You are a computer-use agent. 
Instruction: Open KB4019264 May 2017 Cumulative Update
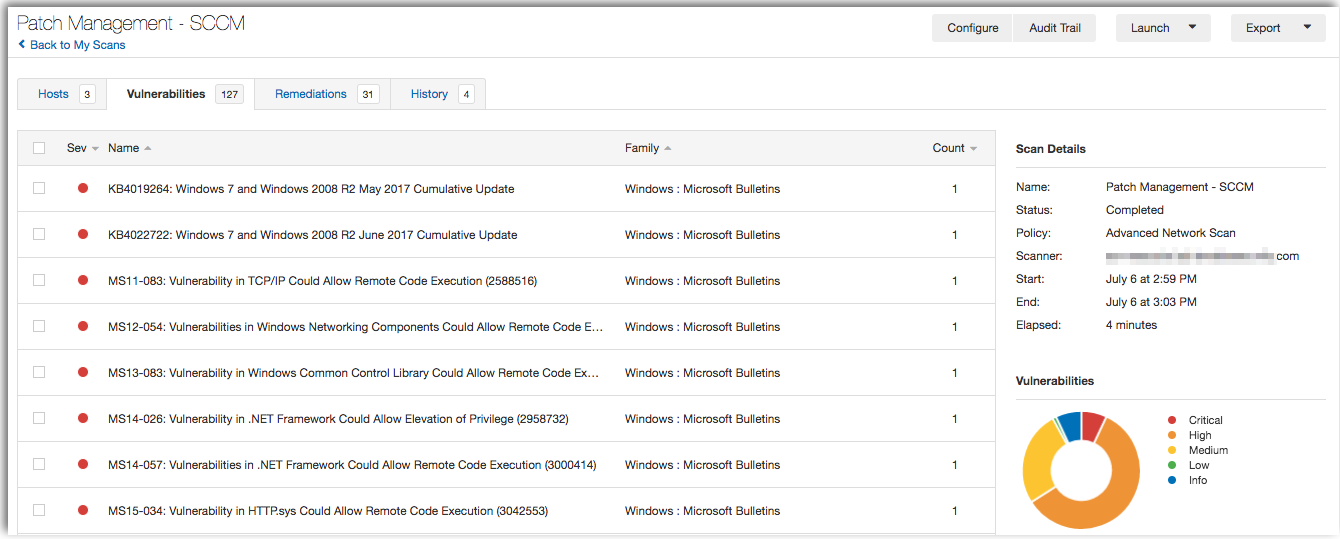[x=311, y=189]
